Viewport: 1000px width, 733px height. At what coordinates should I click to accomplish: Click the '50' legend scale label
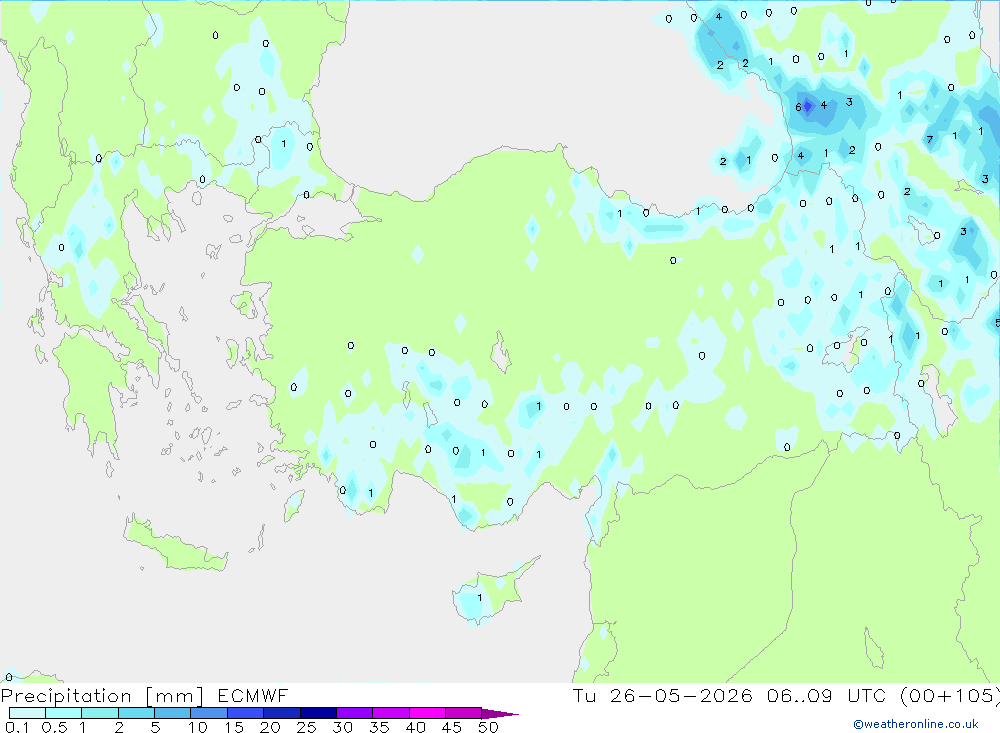coord(488,727)
